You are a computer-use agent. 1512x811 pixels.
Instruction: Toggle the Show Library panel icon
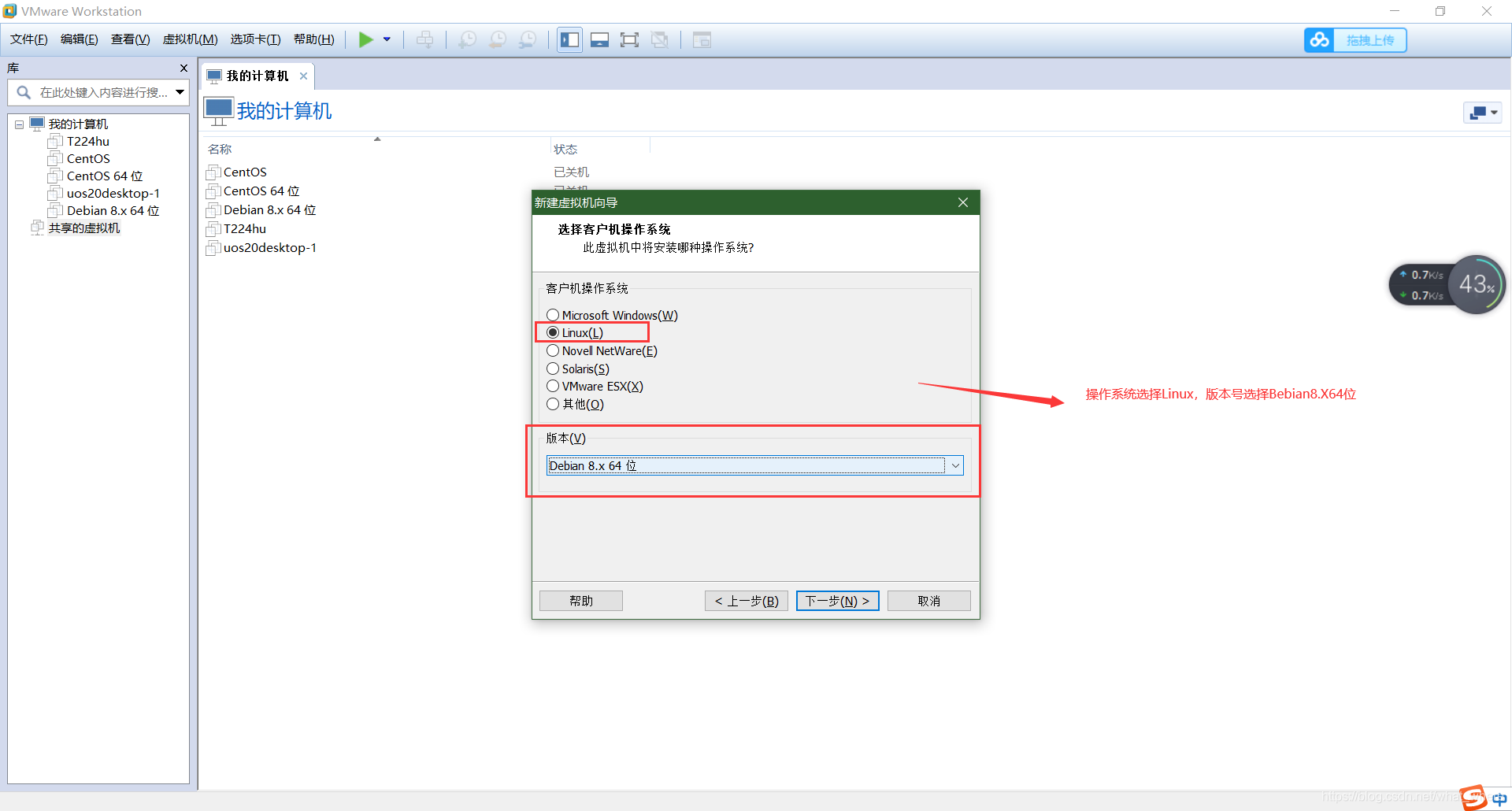pyautogui.click(x=569, y=39)
